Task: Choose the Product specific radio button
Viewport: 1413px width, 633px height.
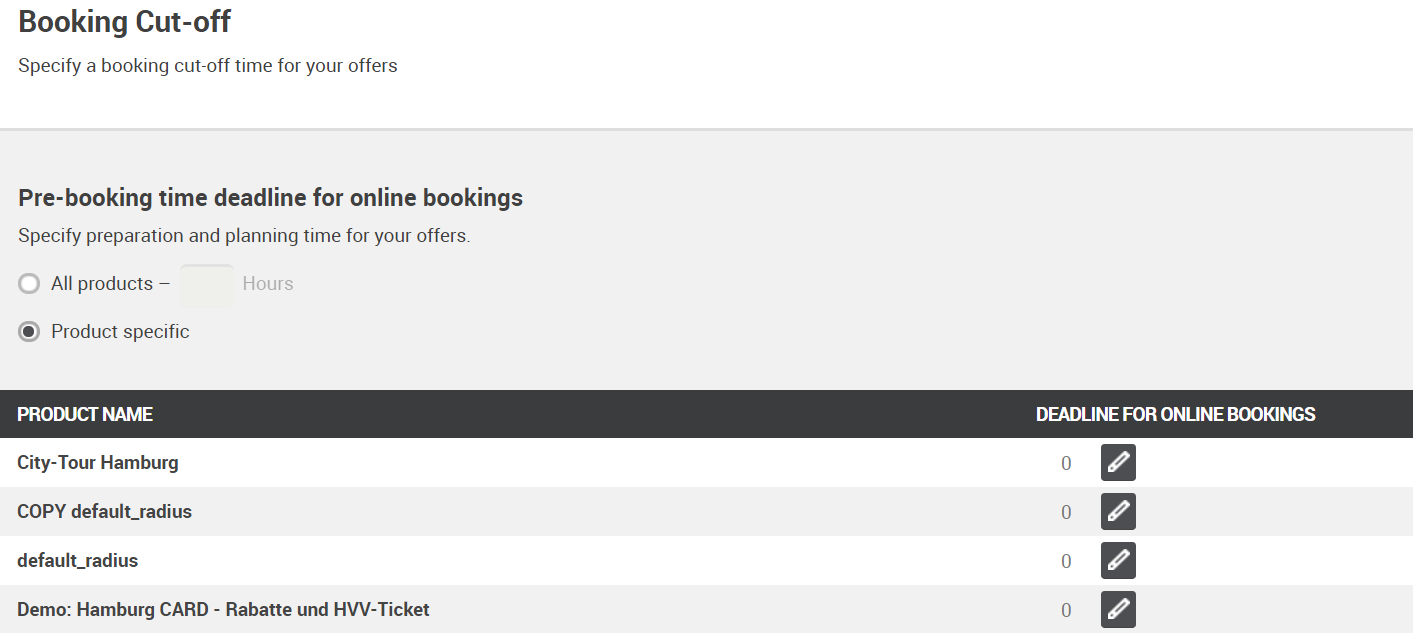Action: pos(29,332)
